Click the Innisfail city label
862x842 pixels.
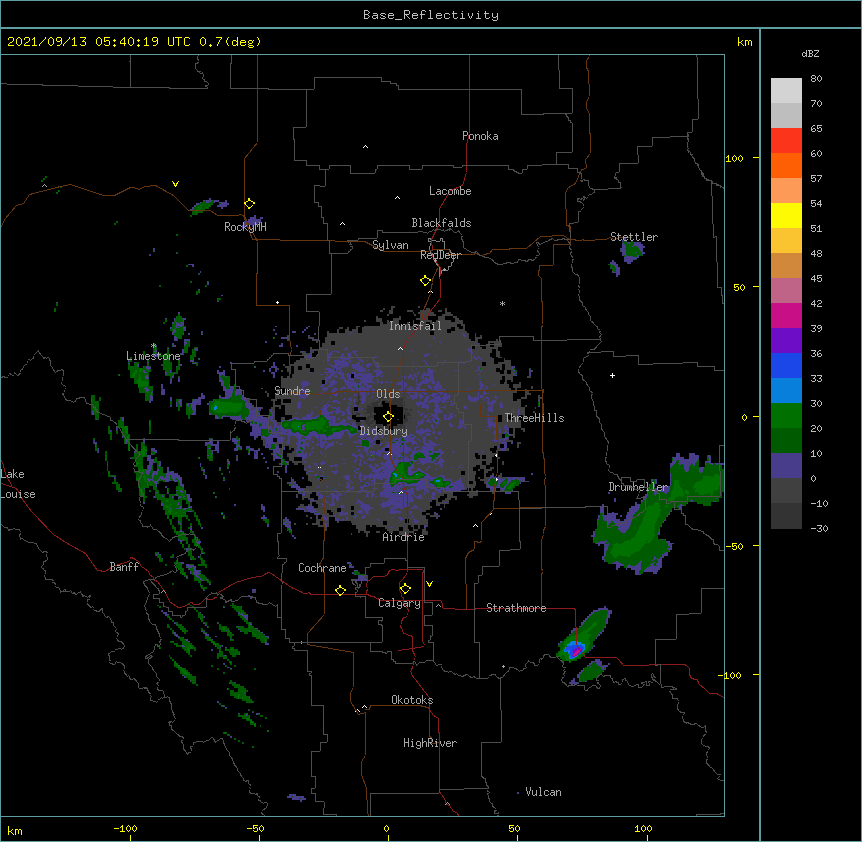[415, 326]
